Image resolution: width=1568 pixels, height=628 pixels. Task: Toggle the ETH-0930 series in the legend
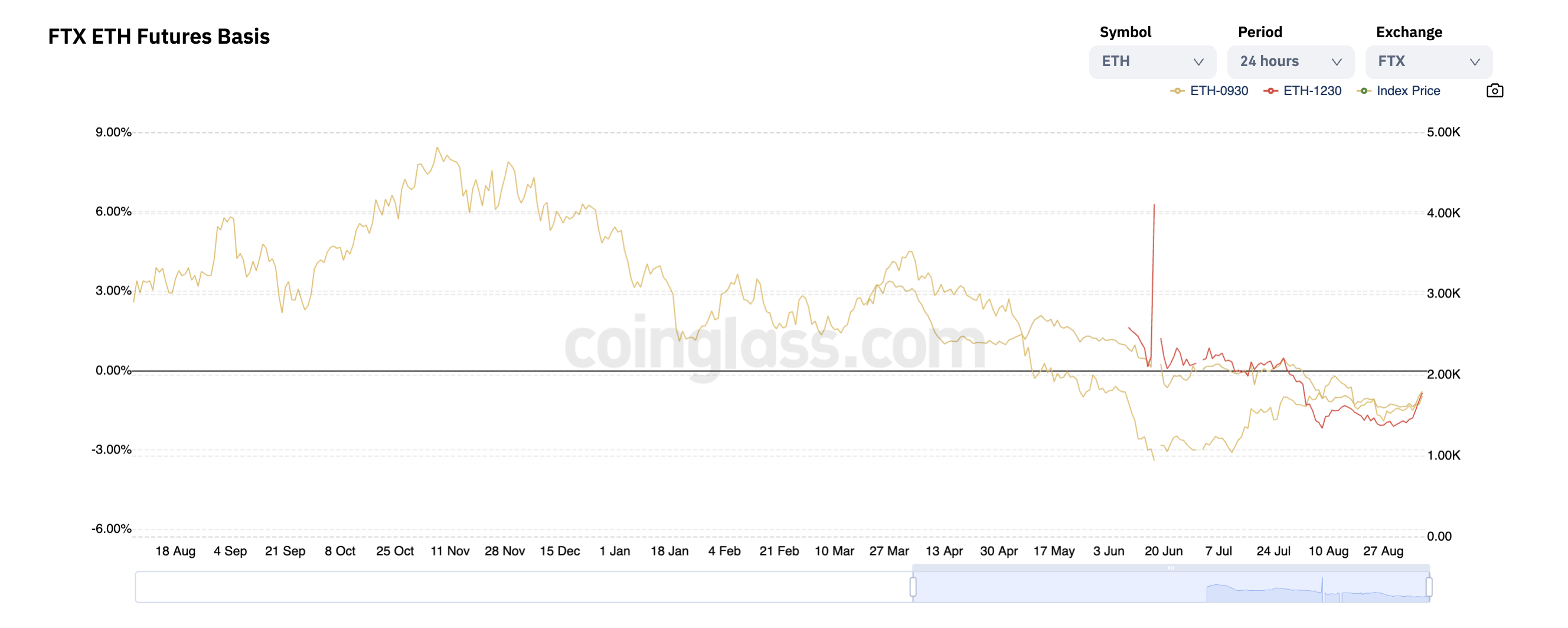click(x=1210, y=91)
